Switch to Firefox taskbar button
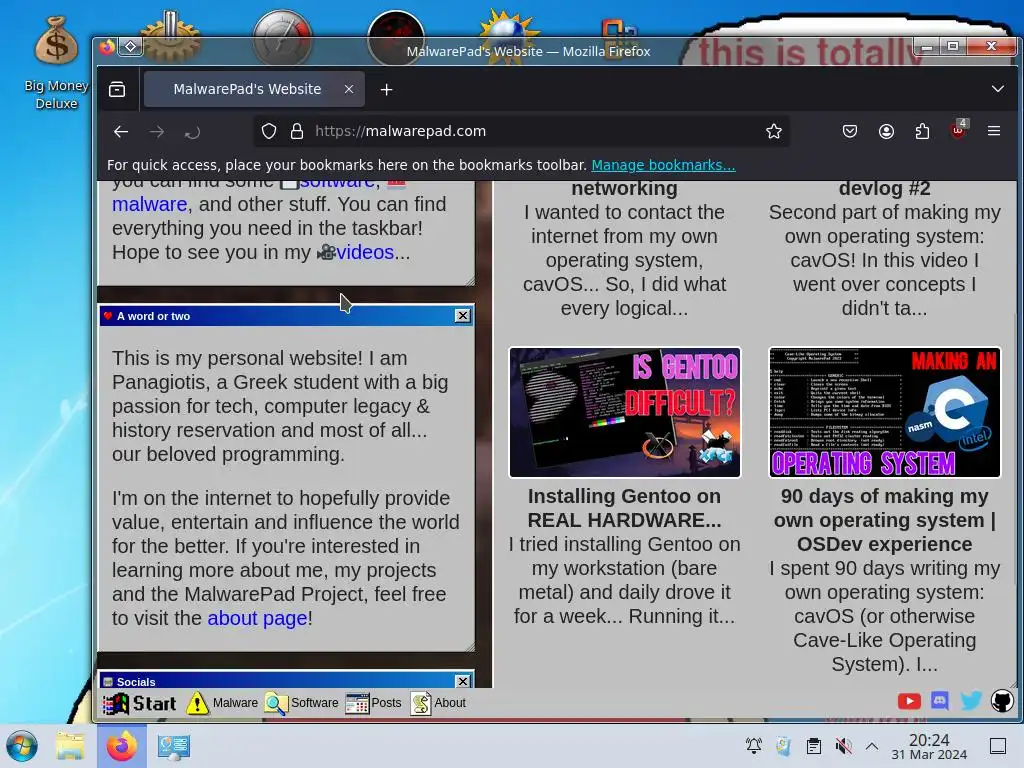The height and width of the screenshot is (768, 1024). pos(122,746)
